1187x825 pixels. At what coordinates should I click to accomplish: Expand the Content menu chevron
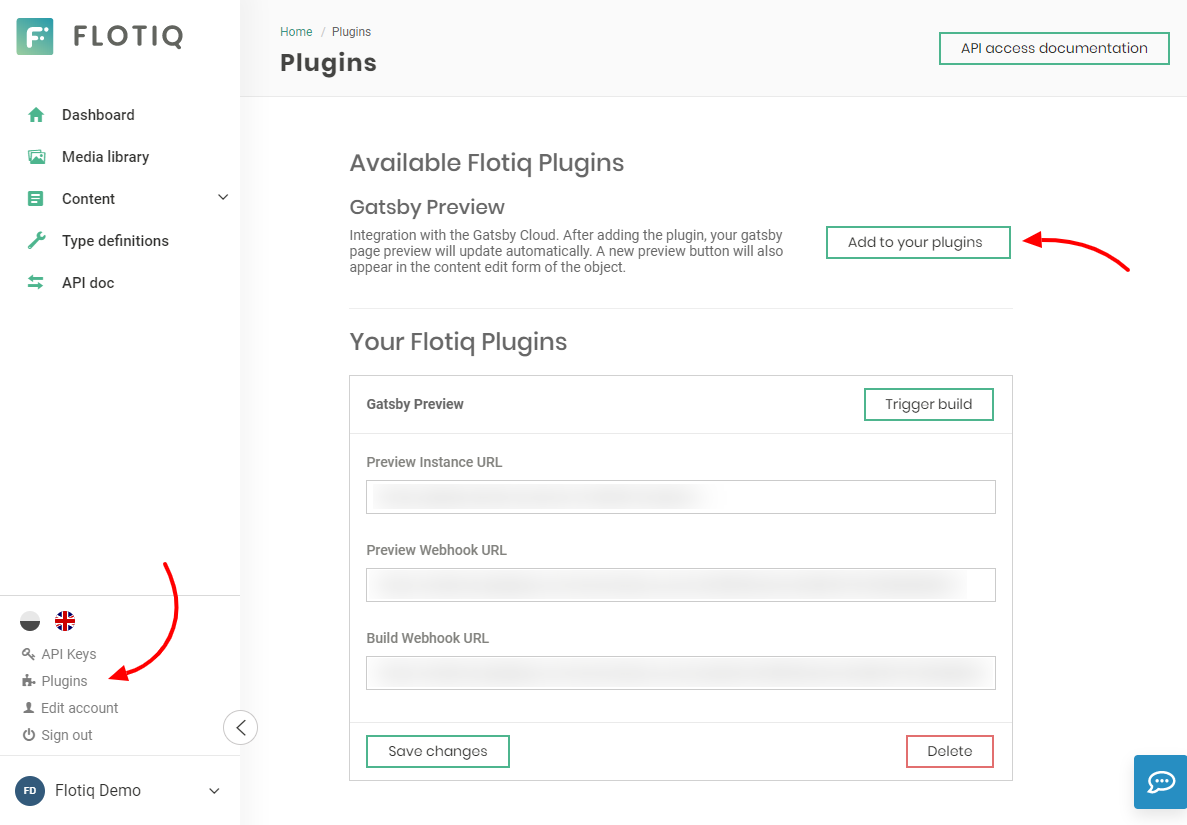(x=223, y=198)
